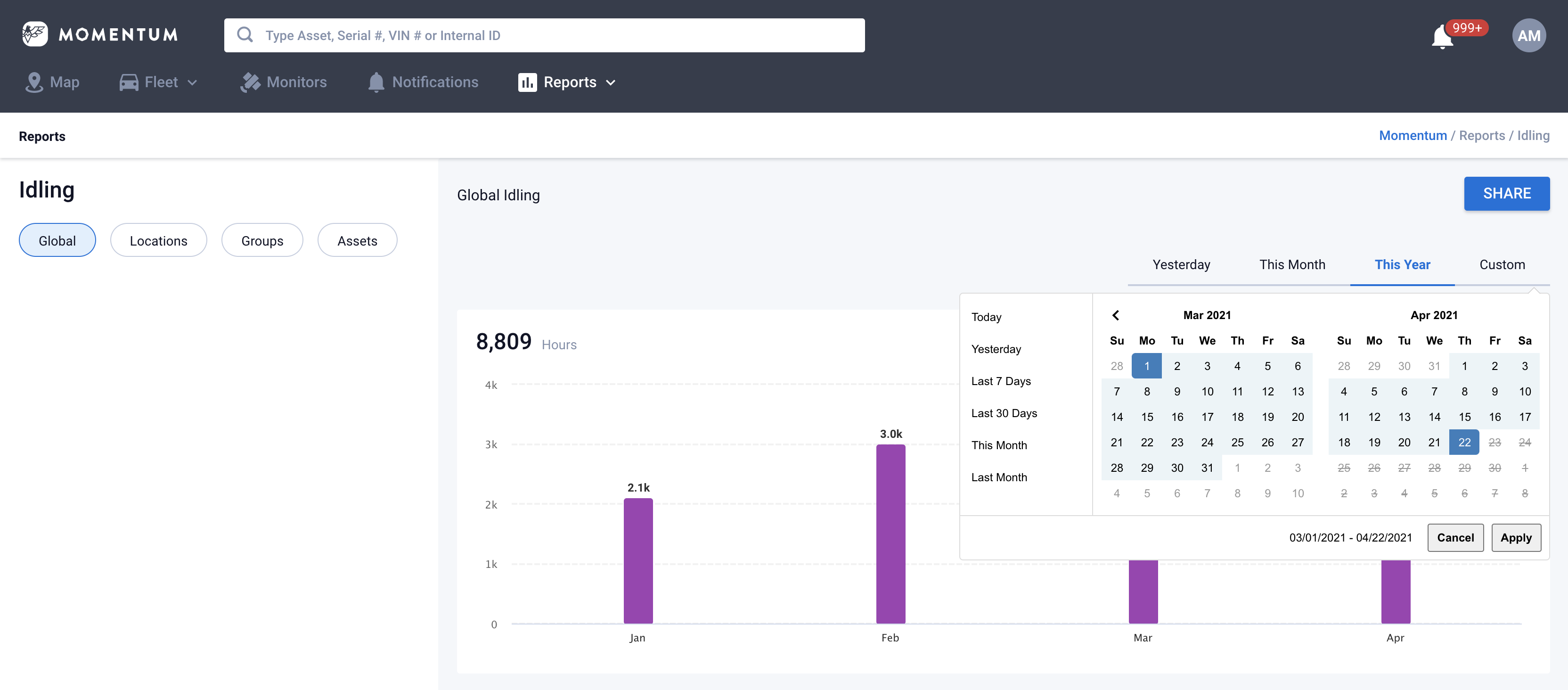Click the Notifications bell in the nav bar

click(376, 82)
